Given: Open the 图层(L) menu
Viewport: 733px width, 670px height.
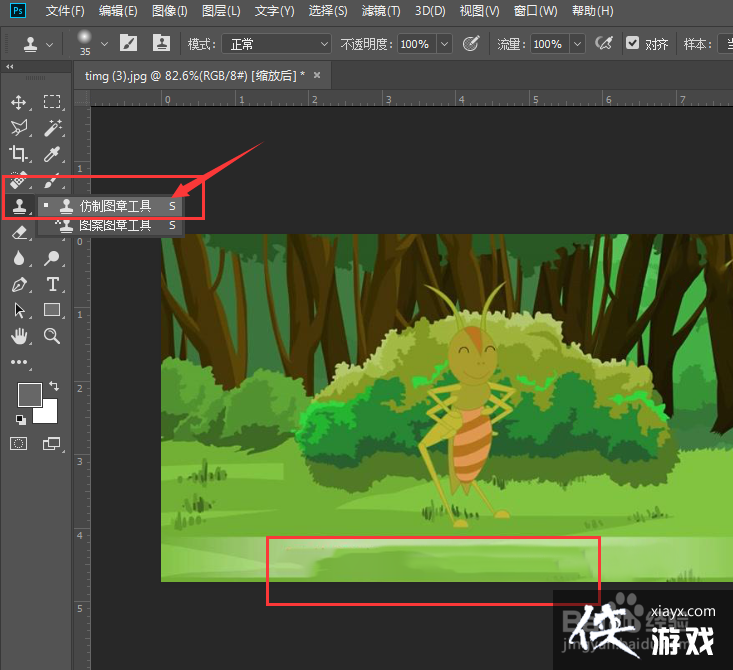Looking at the screenshot, I should click(221, 11).
